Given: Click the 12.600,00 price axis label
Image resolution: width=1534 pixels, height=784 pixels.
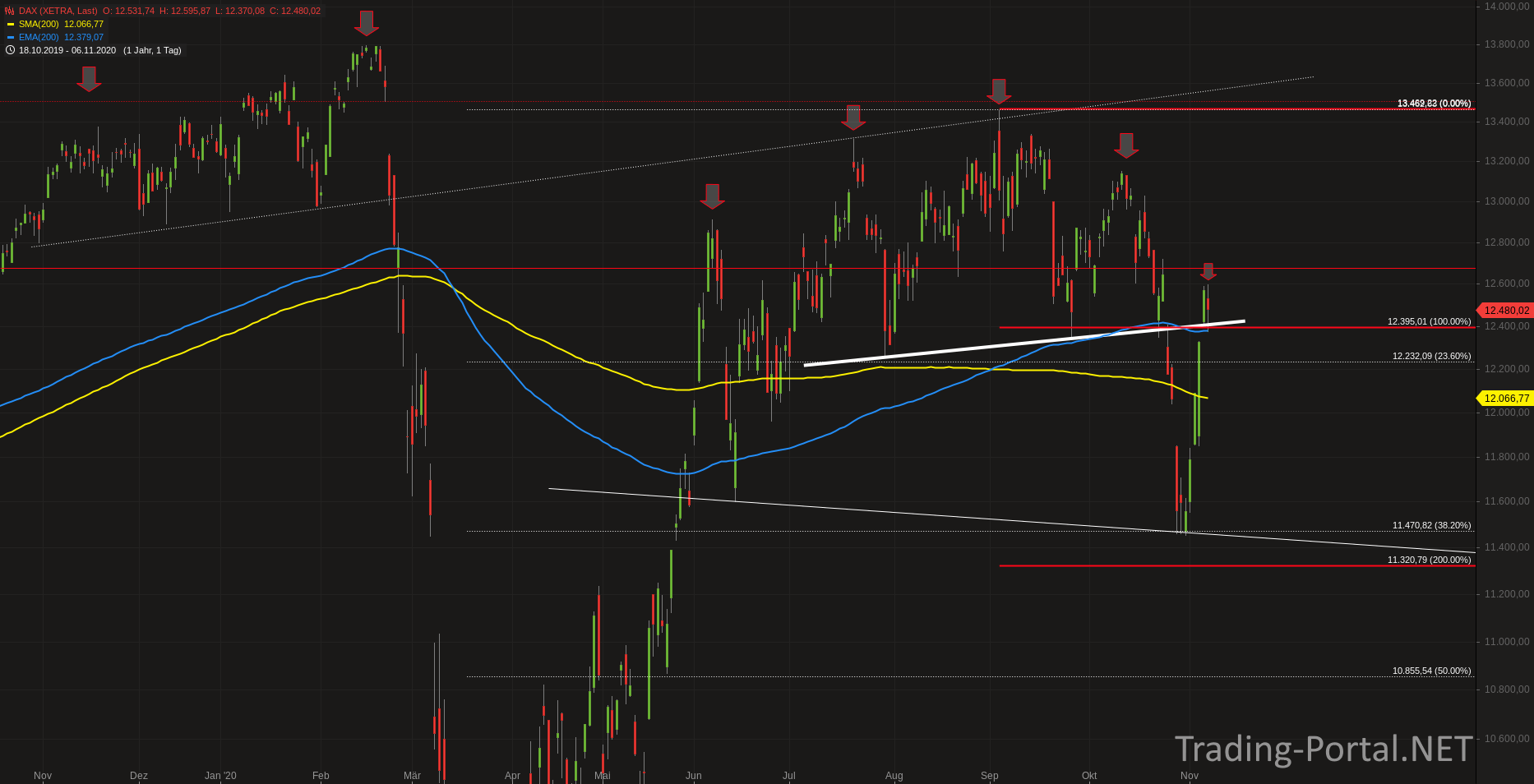Looking at the screenshot, I should point(1507,284).
